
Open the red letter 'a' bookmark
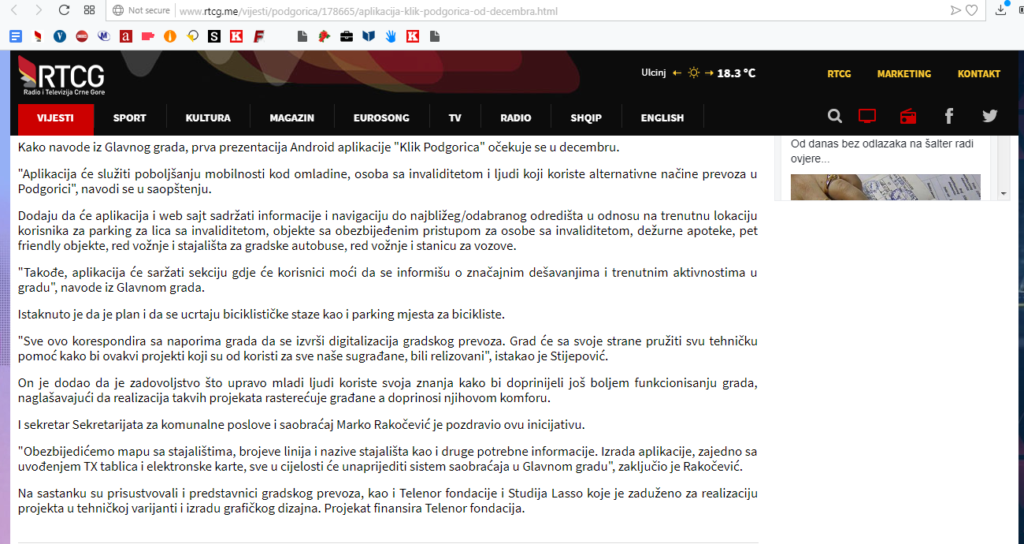(x=126, y=37)
